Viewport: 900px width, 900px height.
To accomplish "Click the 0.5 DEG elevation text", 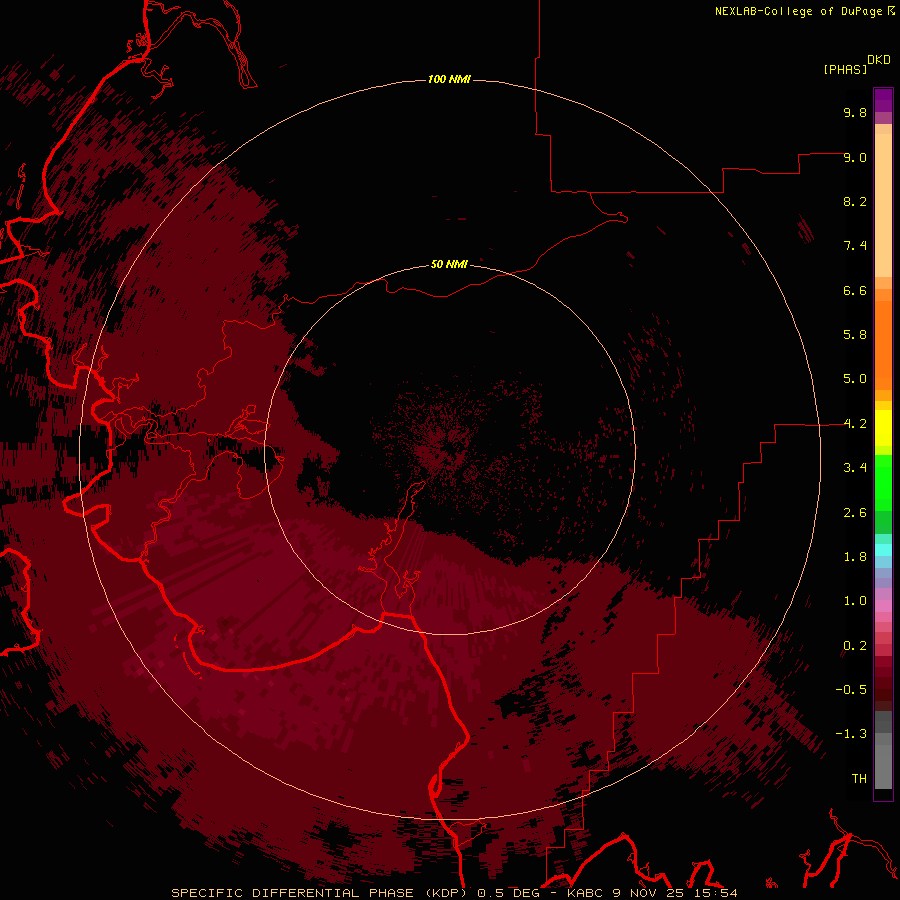I will point(509,893).
